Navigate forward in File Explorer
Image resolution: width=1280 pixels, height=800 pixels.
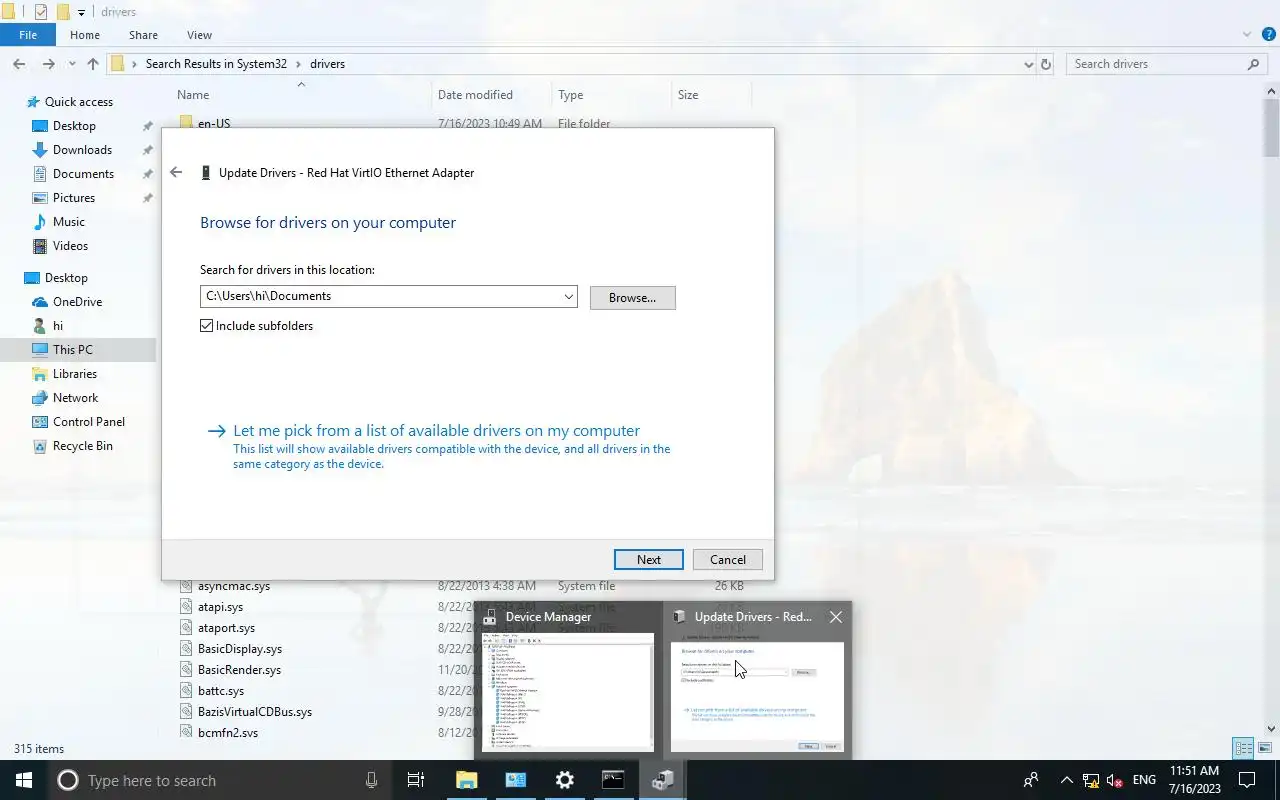tap(48, 64)
